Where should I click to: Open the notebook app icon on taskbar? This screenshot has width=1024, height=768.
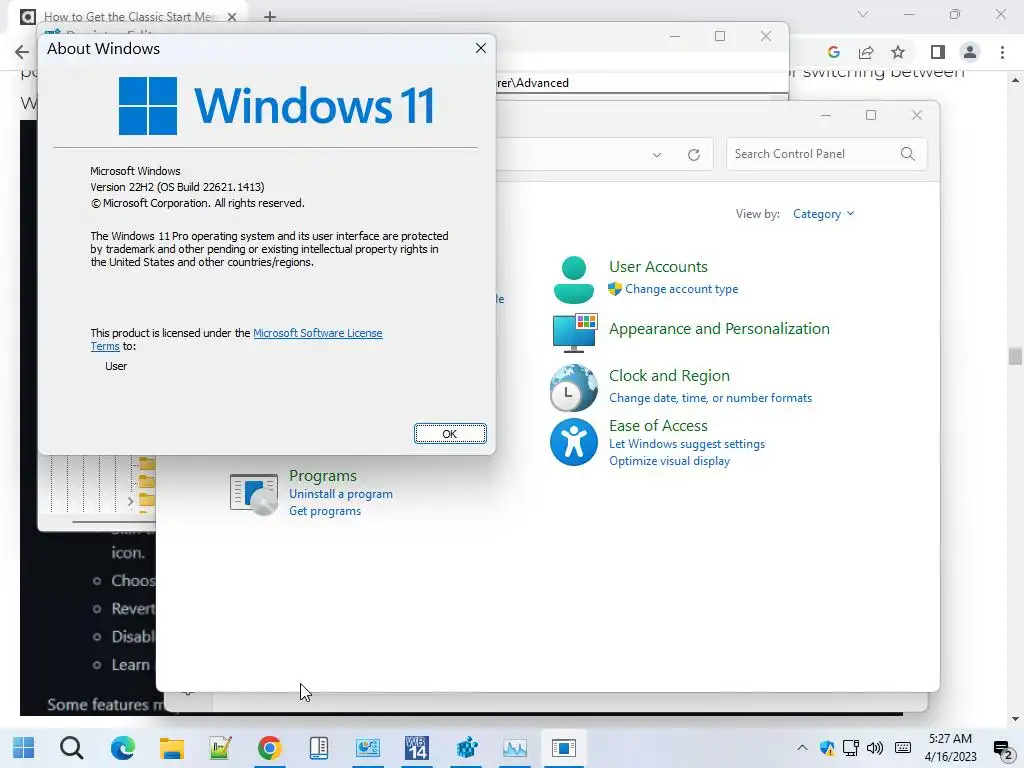(319, 748)
